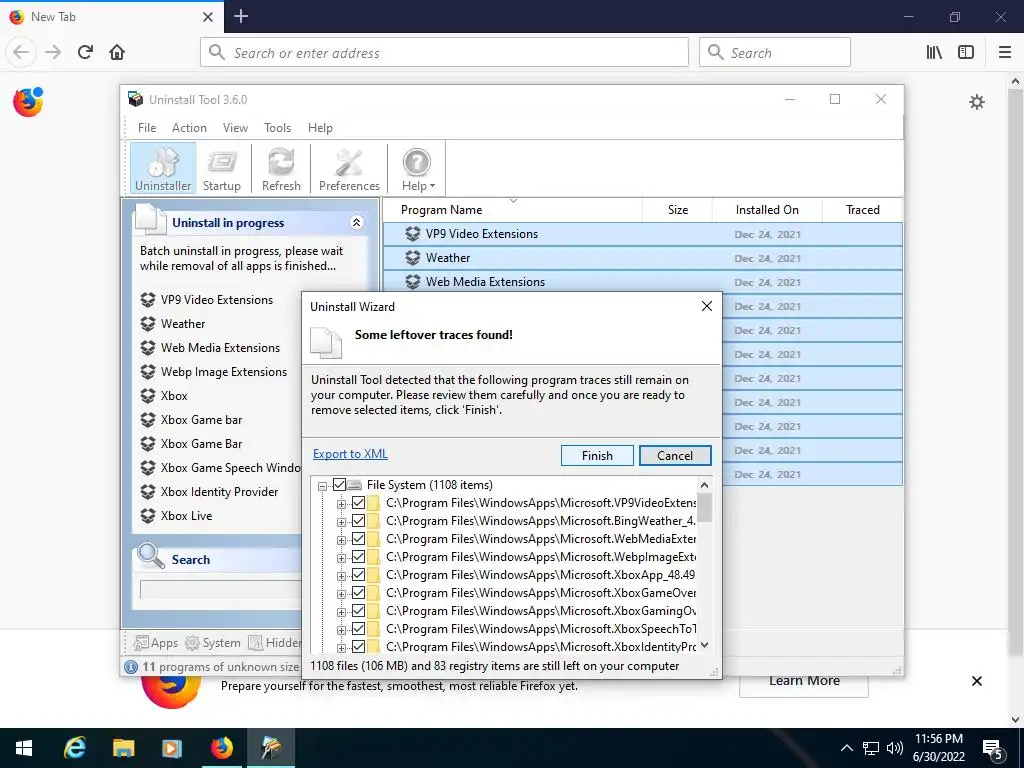
Task: Click the Xbox Live icon in sidebar
Action: pos(148,516)
